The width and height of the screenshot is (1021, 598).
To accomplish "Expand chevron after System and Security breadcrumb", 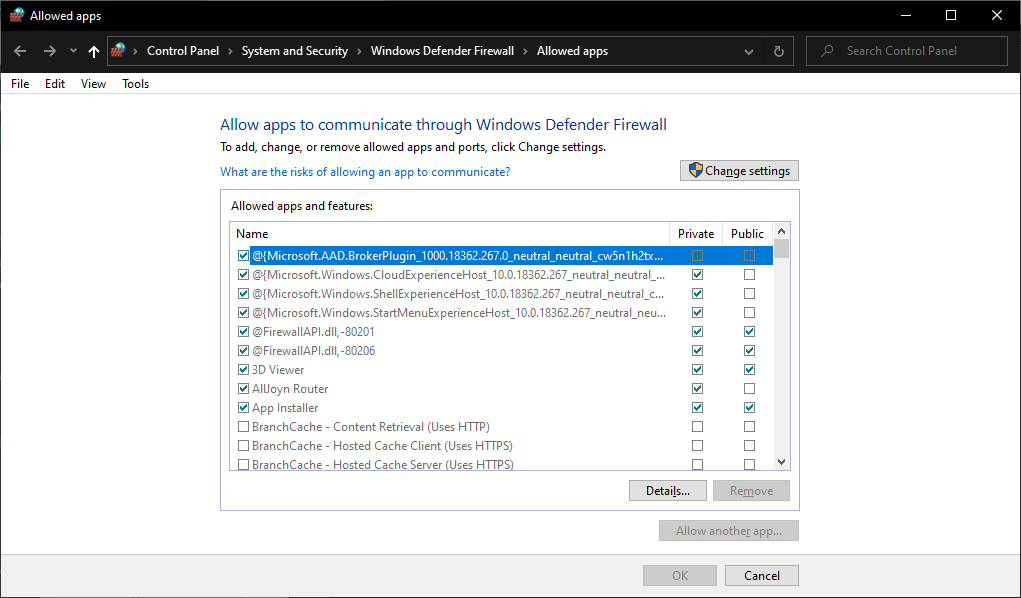I will pyautogui.click(x=359, y=51).
